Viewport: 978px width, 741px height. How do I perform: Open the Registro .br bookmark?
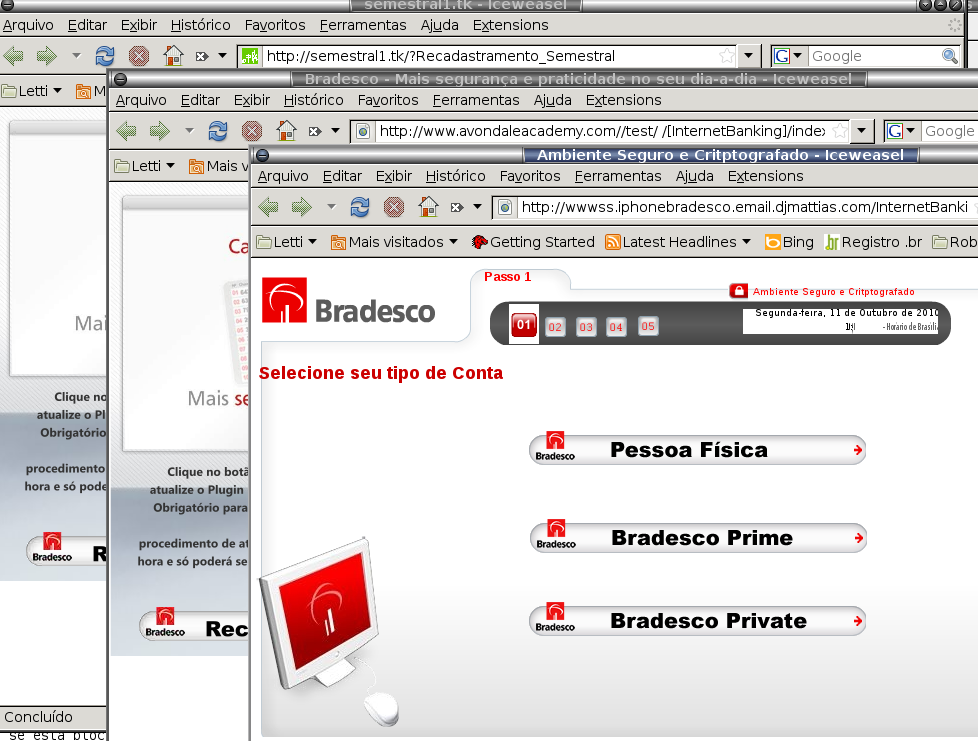click(873, 242)
